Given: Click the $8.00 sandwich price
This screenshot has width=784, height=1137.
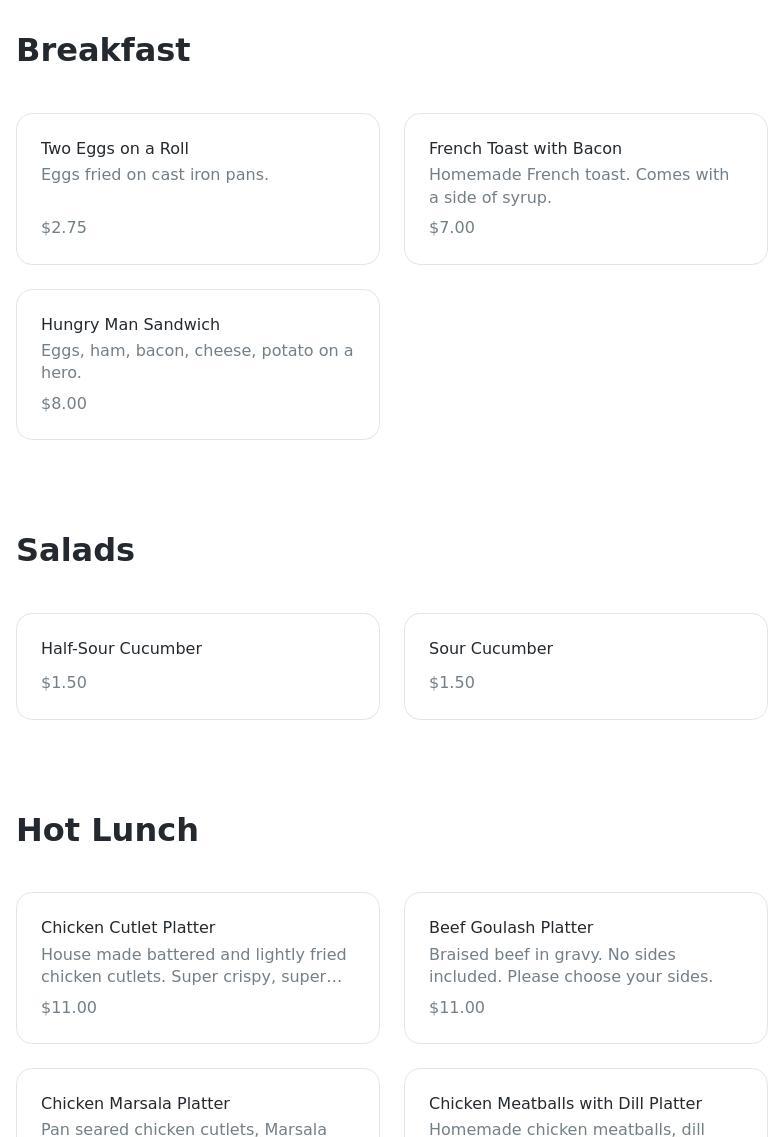Looking at the screenshot, I should pos(64,404).
